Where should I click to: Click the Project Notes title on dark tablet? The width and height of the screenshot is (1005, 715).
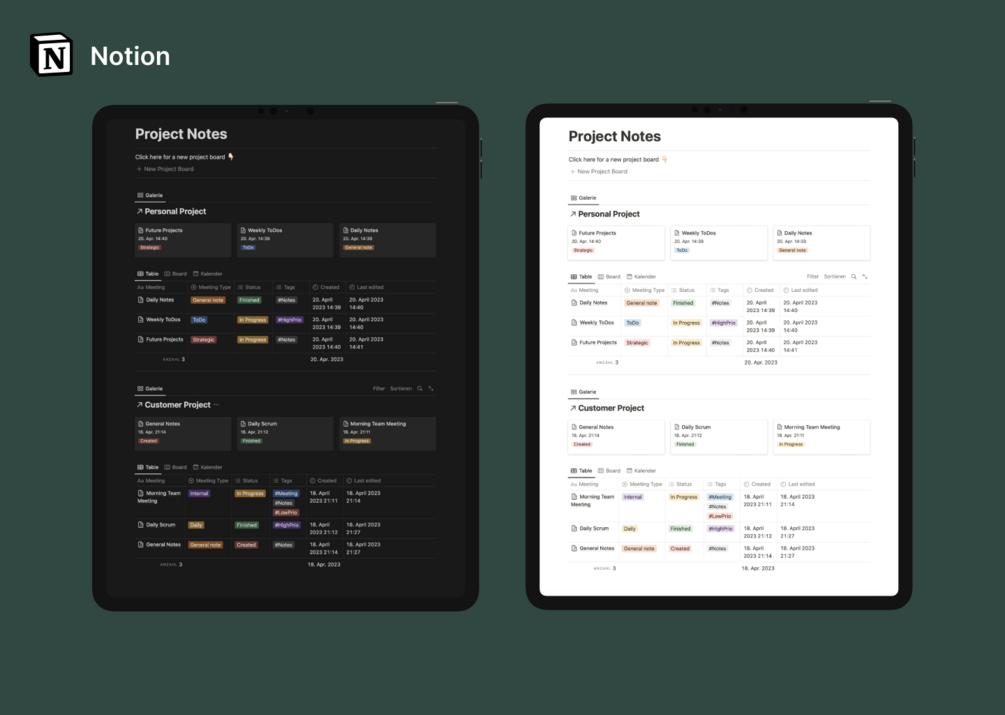click(x=181, y=133)
